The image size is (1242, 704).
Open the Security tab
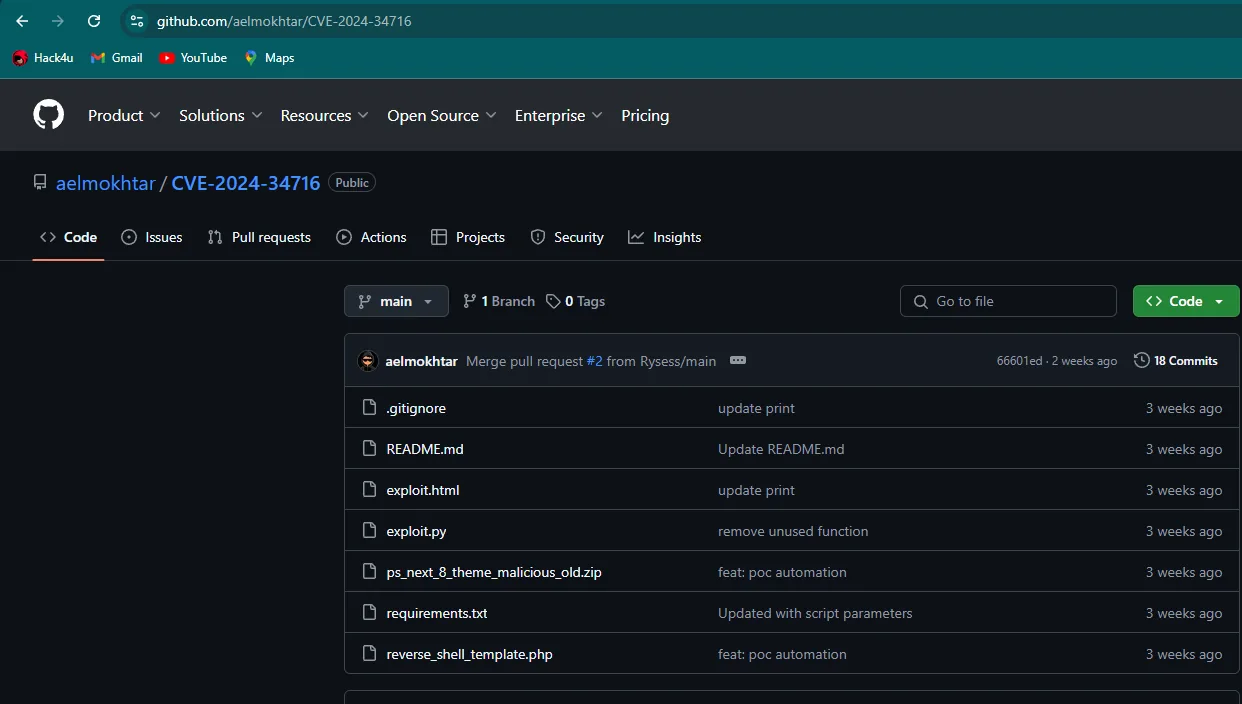click(567, 237)
